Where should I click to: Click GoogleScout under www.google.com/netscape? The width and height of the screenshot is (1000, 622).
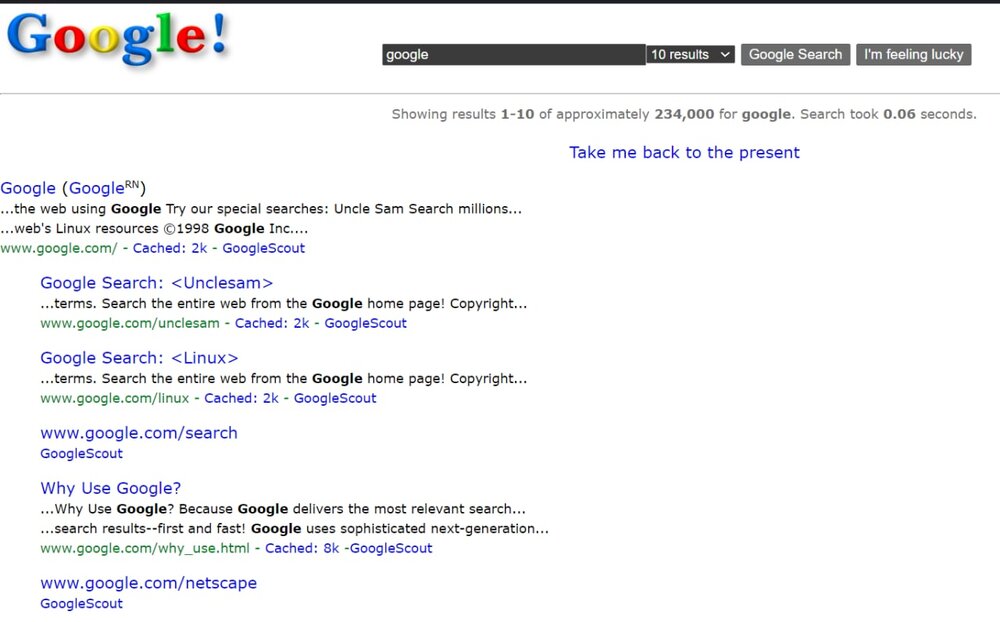tap(81, 603)
